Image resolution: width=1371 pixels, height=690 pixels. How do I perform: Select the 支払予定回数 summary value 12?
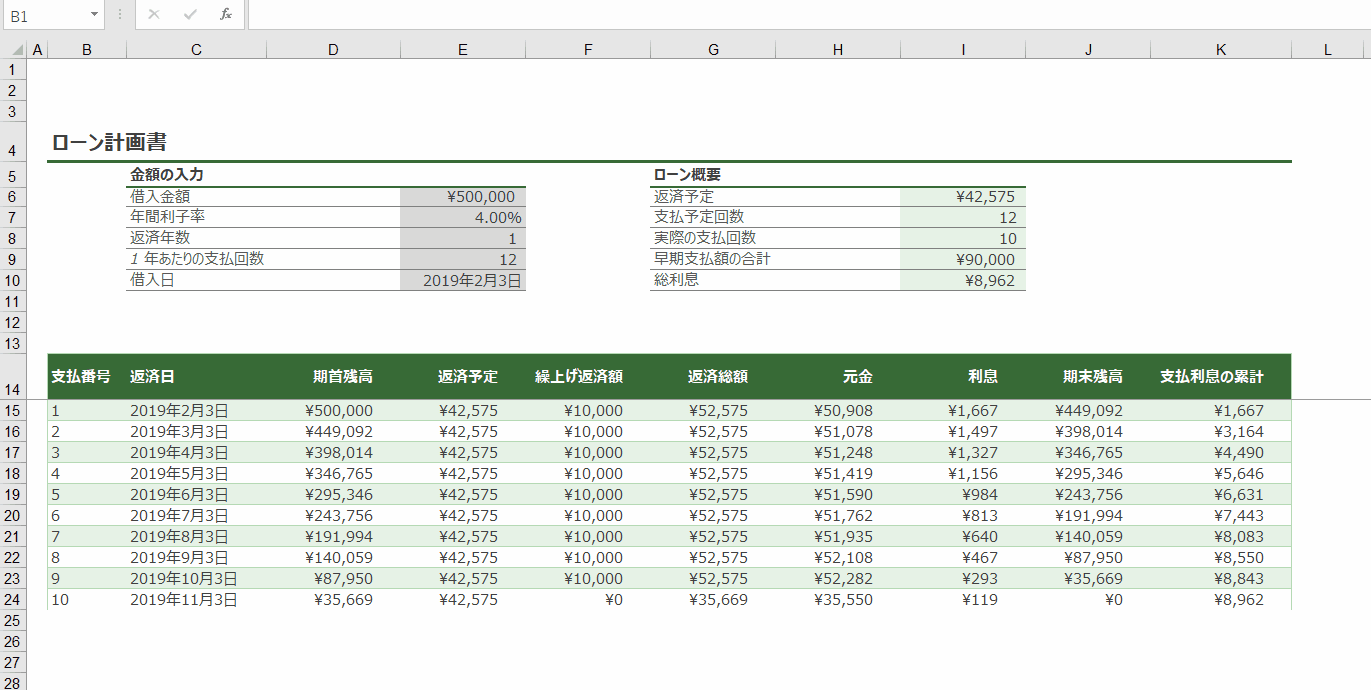963,218
